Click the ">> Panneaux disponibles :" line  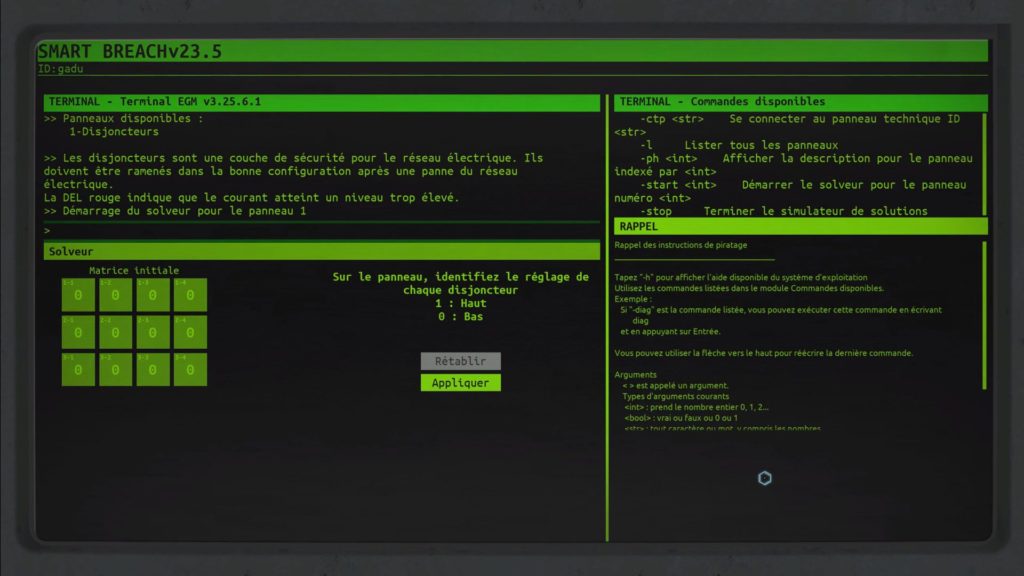coord(123,118)
